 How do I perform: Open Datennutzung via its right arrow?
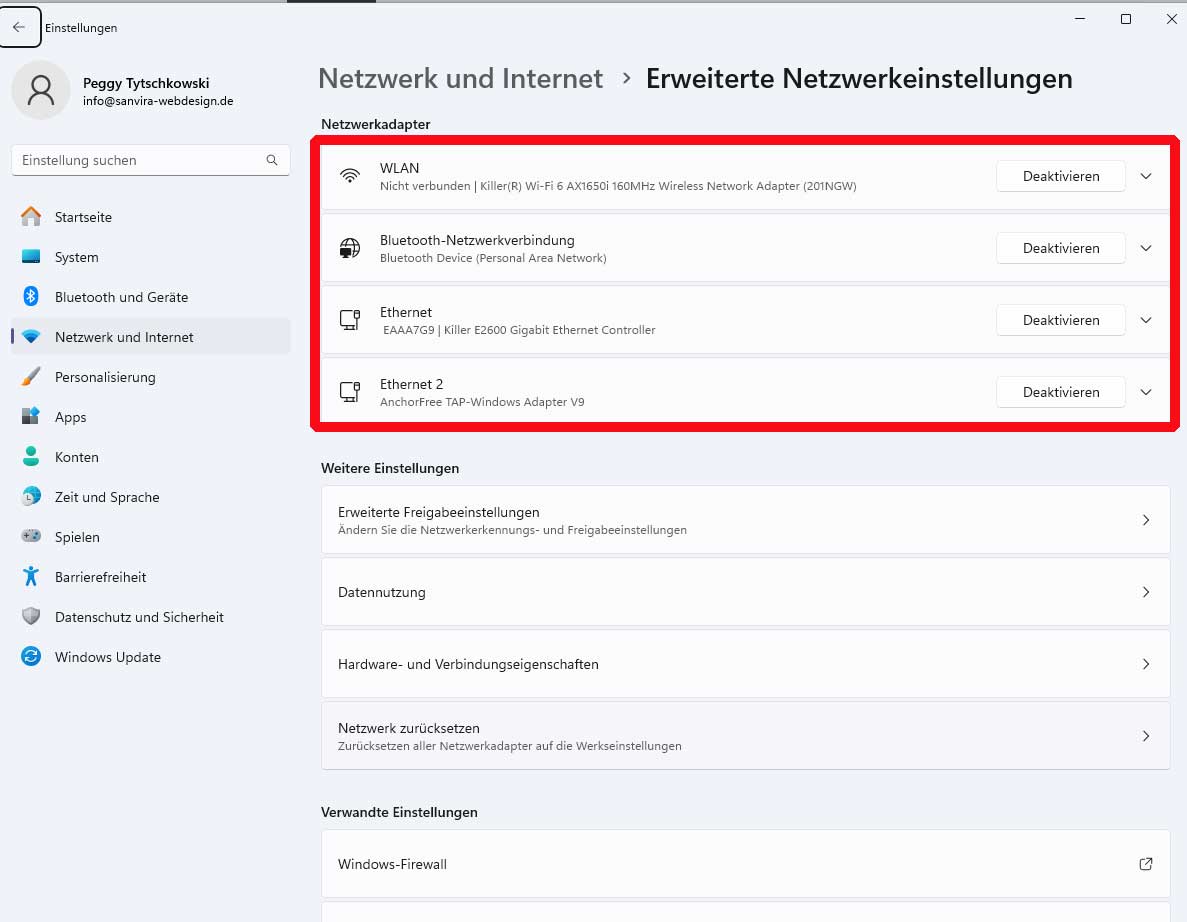click(1146, 592)
